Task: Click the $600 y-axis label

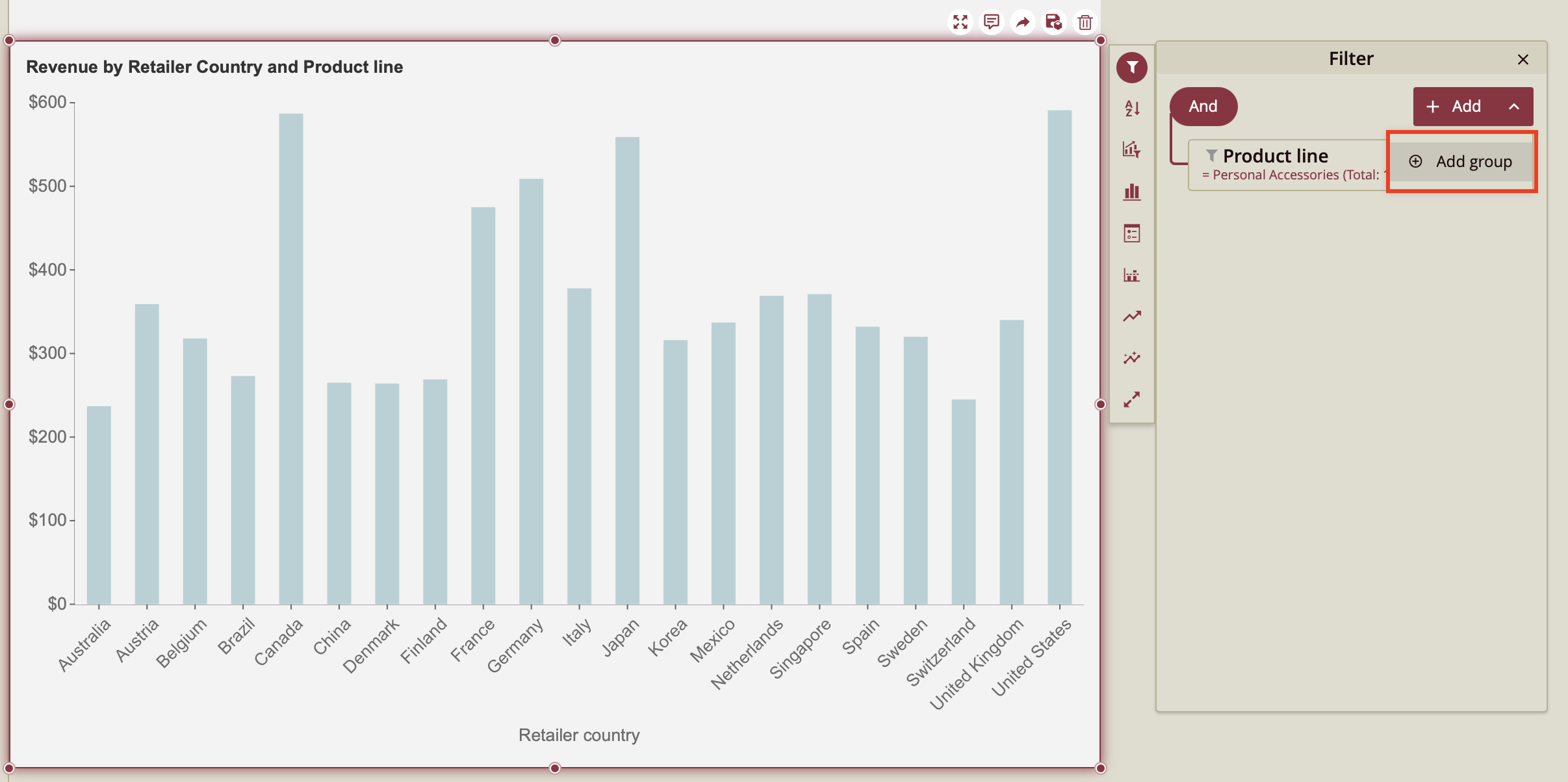Action: pyautogui.click(x=47, y=102)
